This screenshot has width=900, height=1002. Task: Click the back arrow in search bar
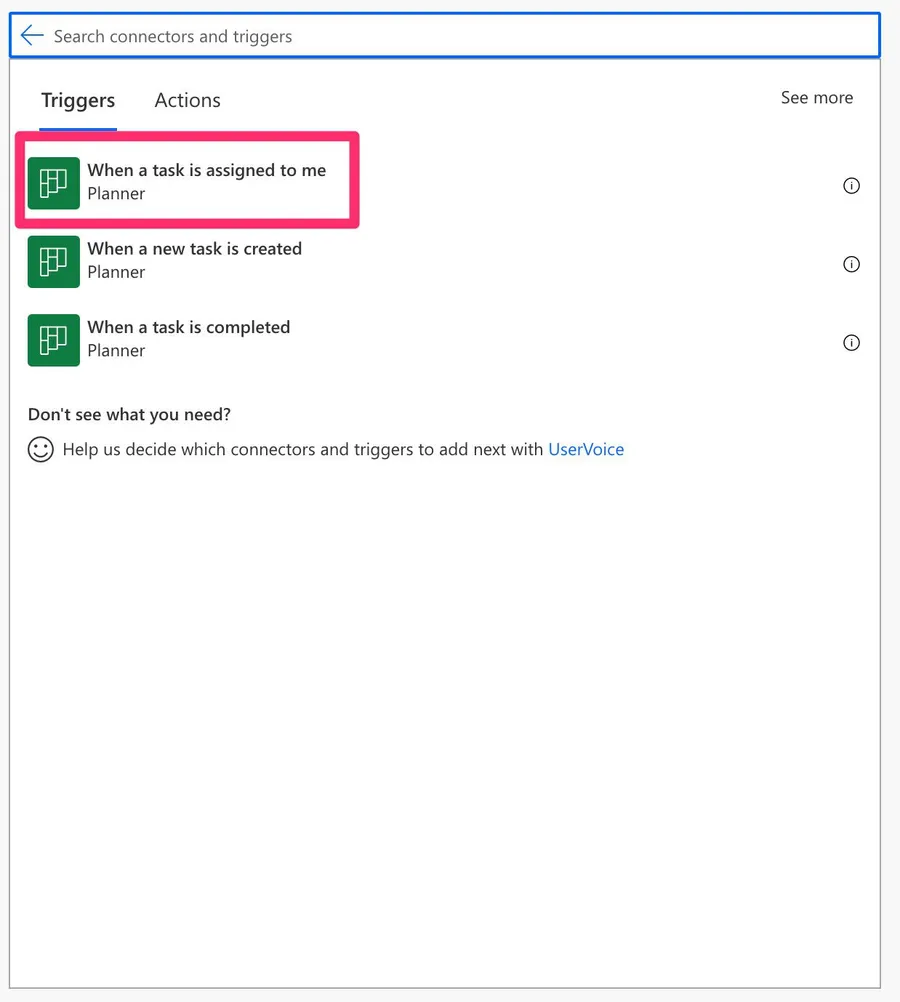pos(32,36)
